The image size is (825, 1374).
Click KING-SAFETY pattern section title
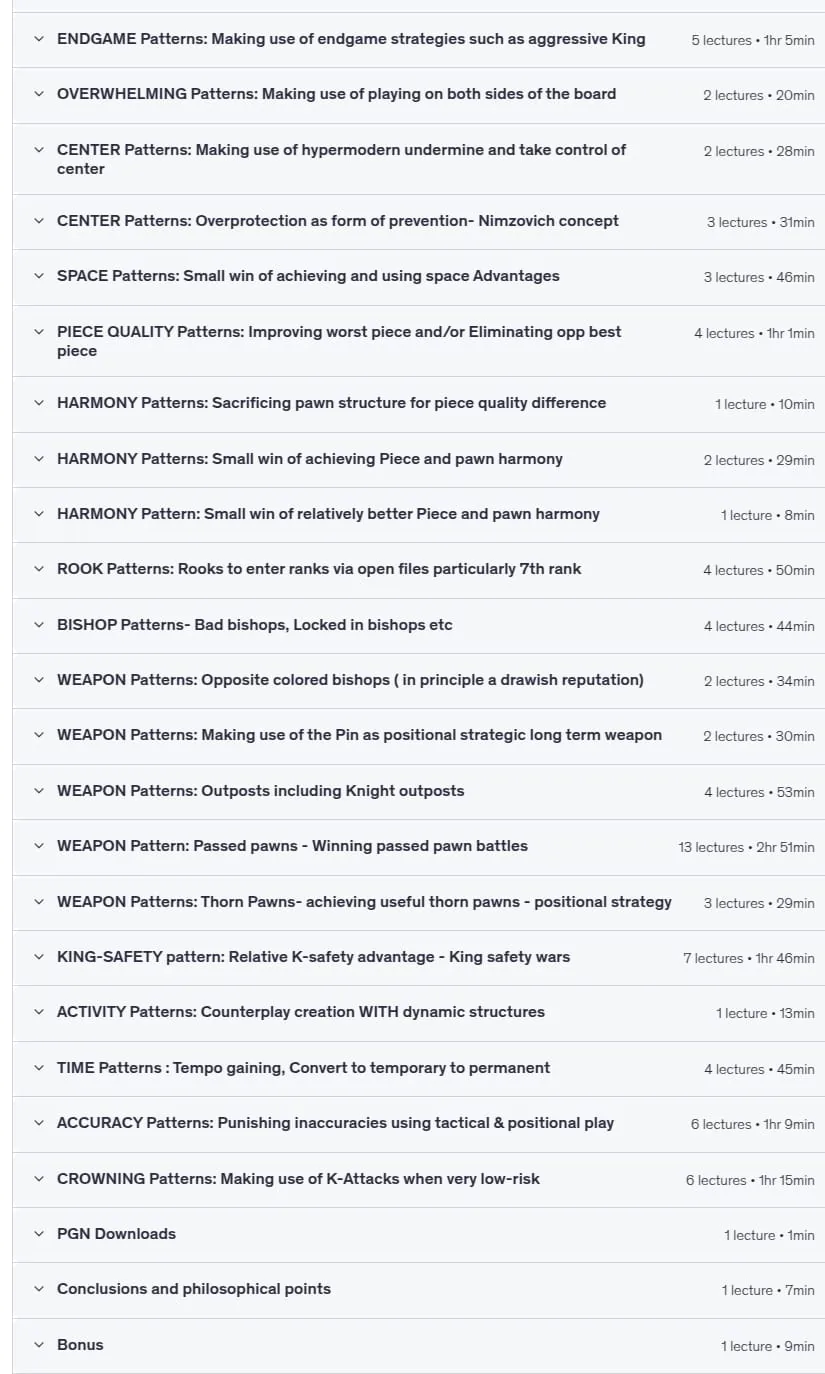[x=313, y=957]
